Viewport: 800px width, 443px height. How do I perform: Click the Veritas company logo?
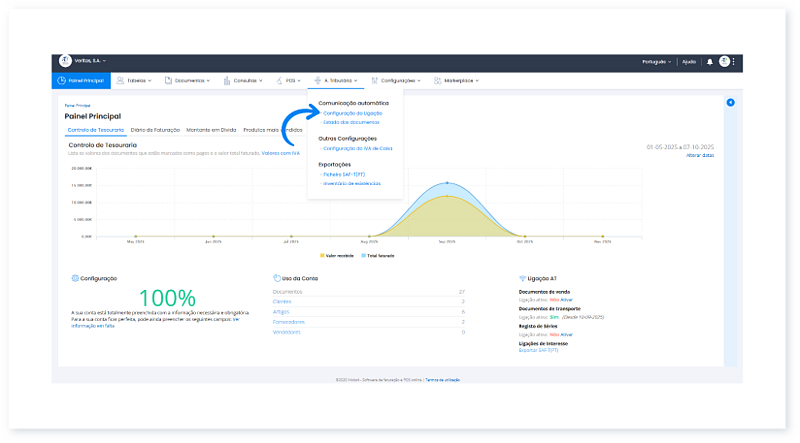(x=66, y=62)
